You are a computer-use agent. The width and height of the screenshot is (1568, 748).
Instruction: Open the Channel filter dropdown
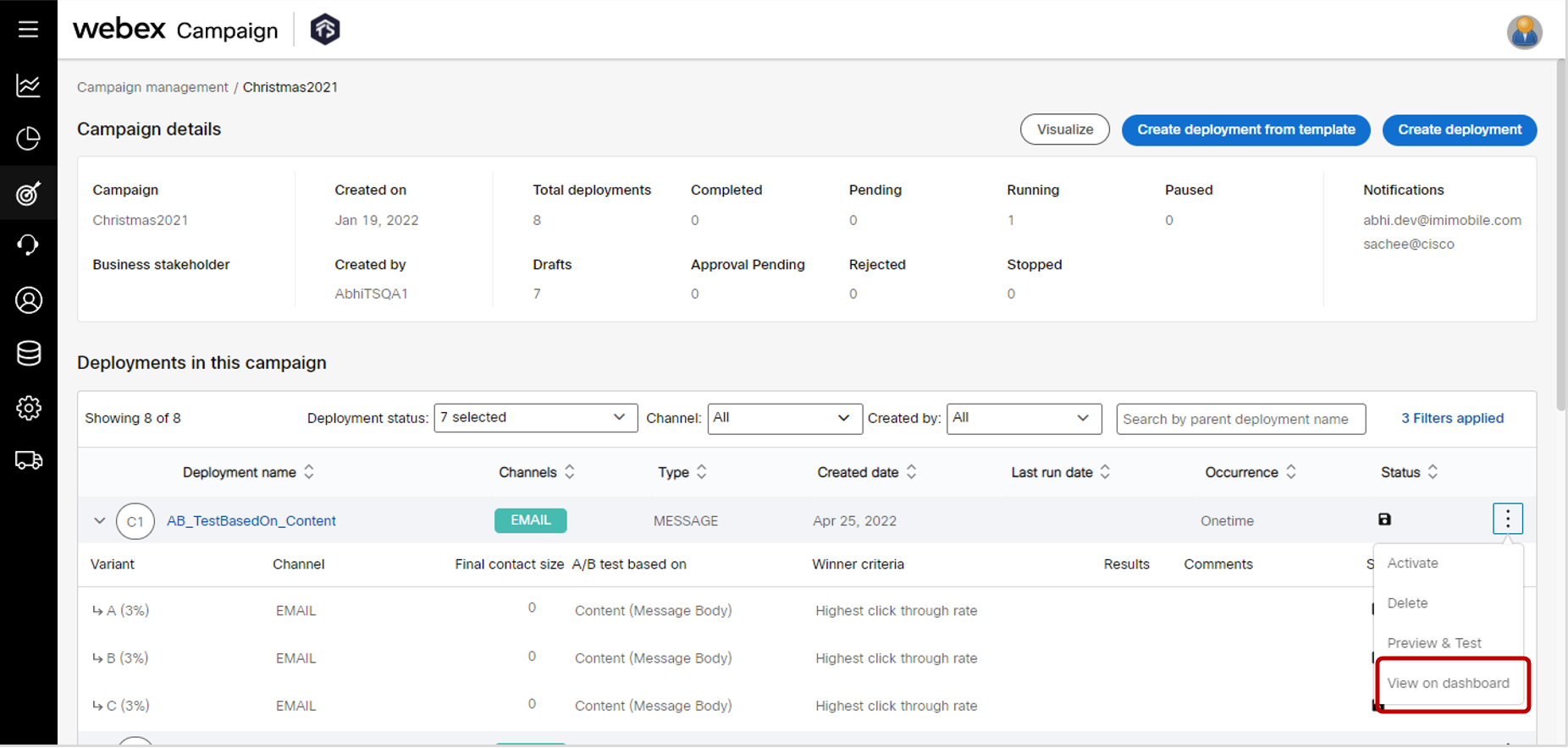785,418
